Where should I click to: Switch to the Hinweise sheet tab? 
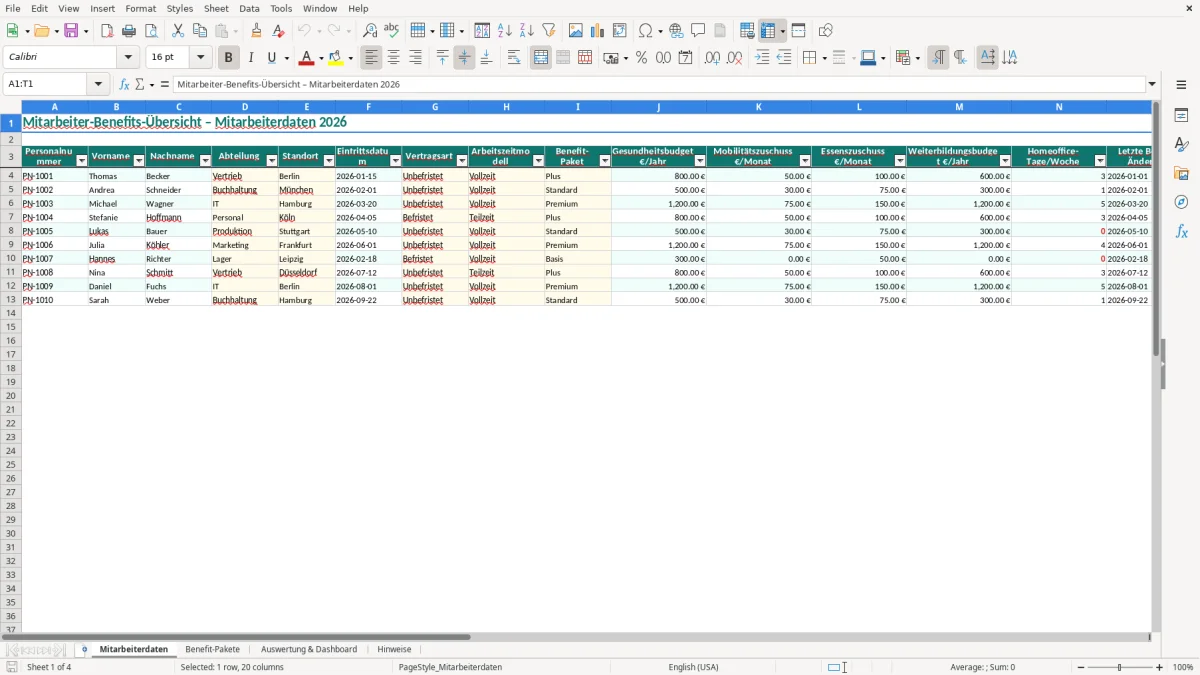pyautogui.click(x=394, y=649)
